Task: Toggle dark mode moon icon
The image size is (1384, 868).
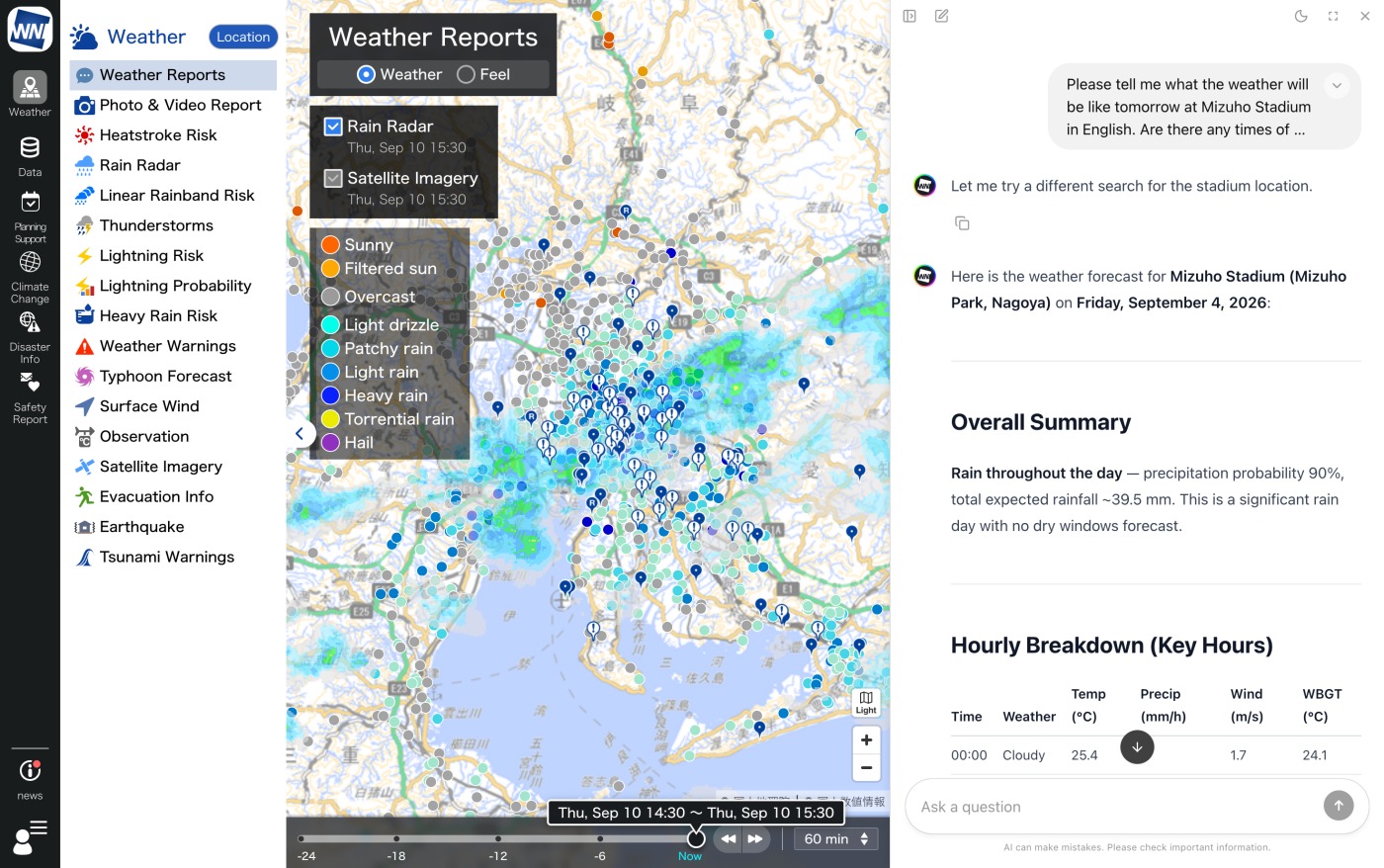Action: 1301,16
